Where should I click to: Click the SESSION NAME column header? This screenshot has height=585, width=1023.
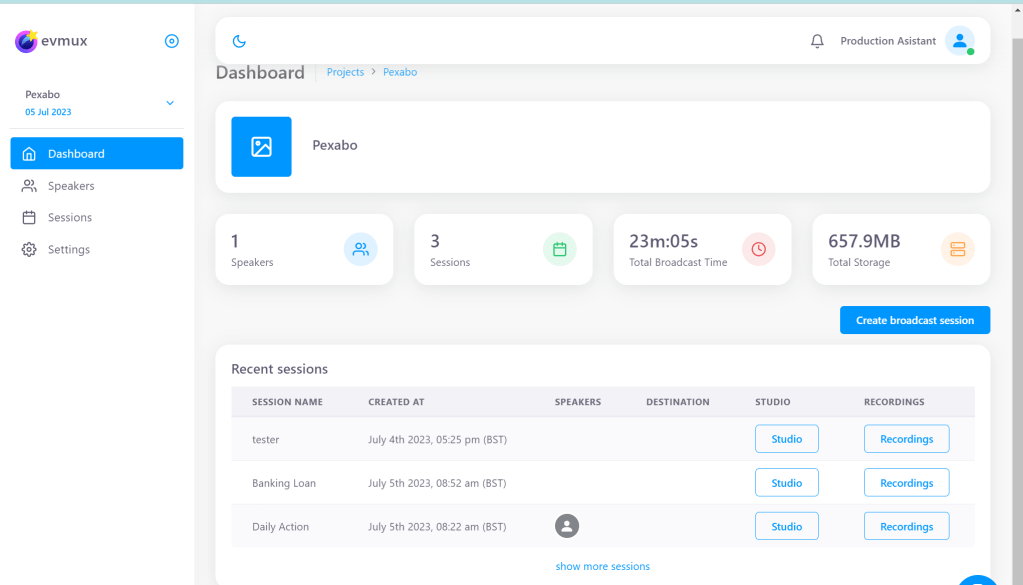(x=287, y=402)
